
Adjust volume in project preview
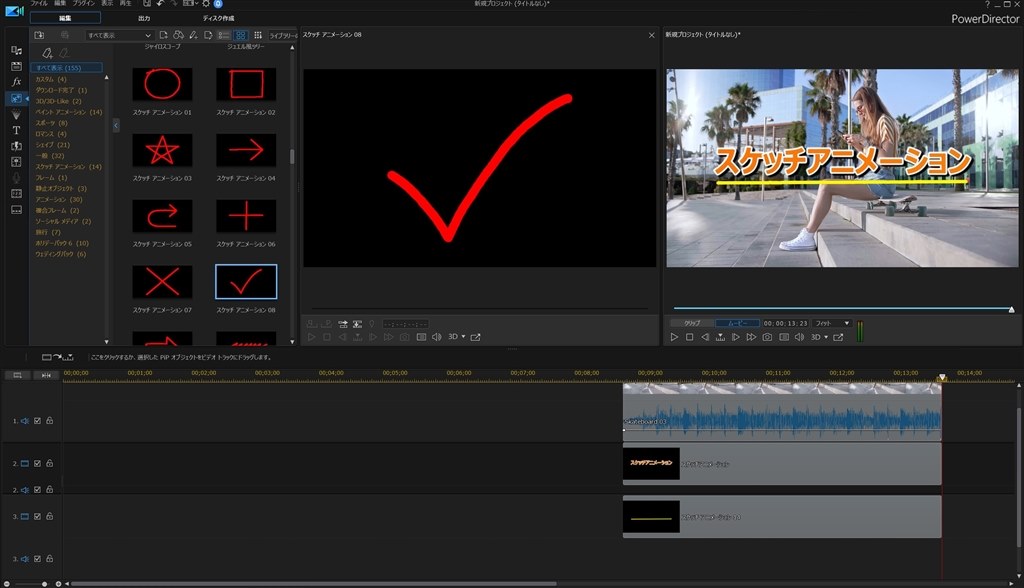pos(799,337)
